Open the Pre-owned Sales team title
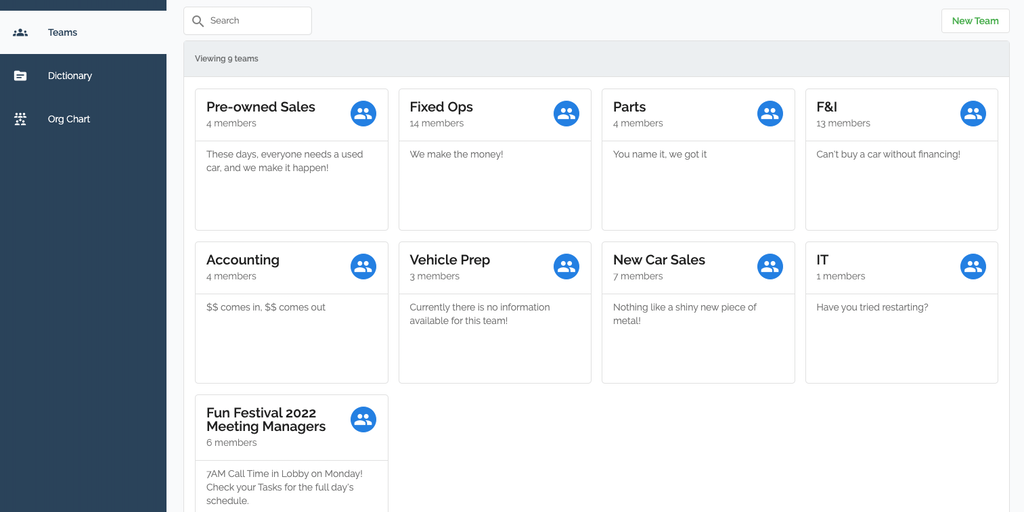Viewport: 1024px width, 512px height. 260,107
